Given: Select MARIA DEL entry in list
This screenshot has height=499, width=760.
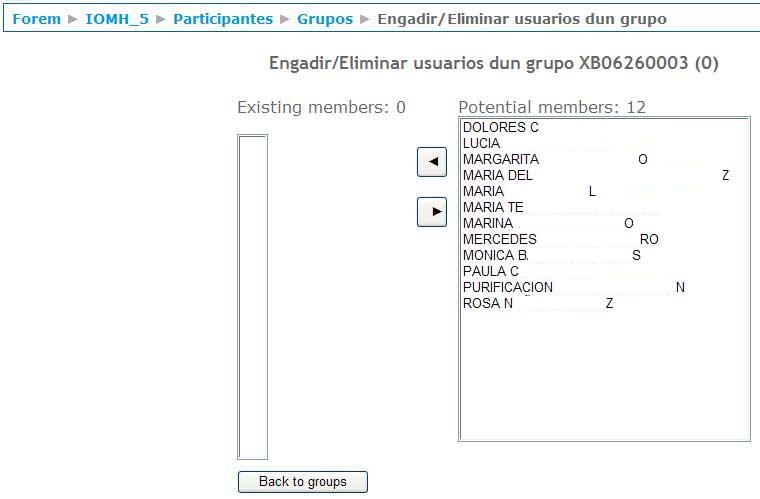Looking at the screenshot, I should (x=498, y=176).
